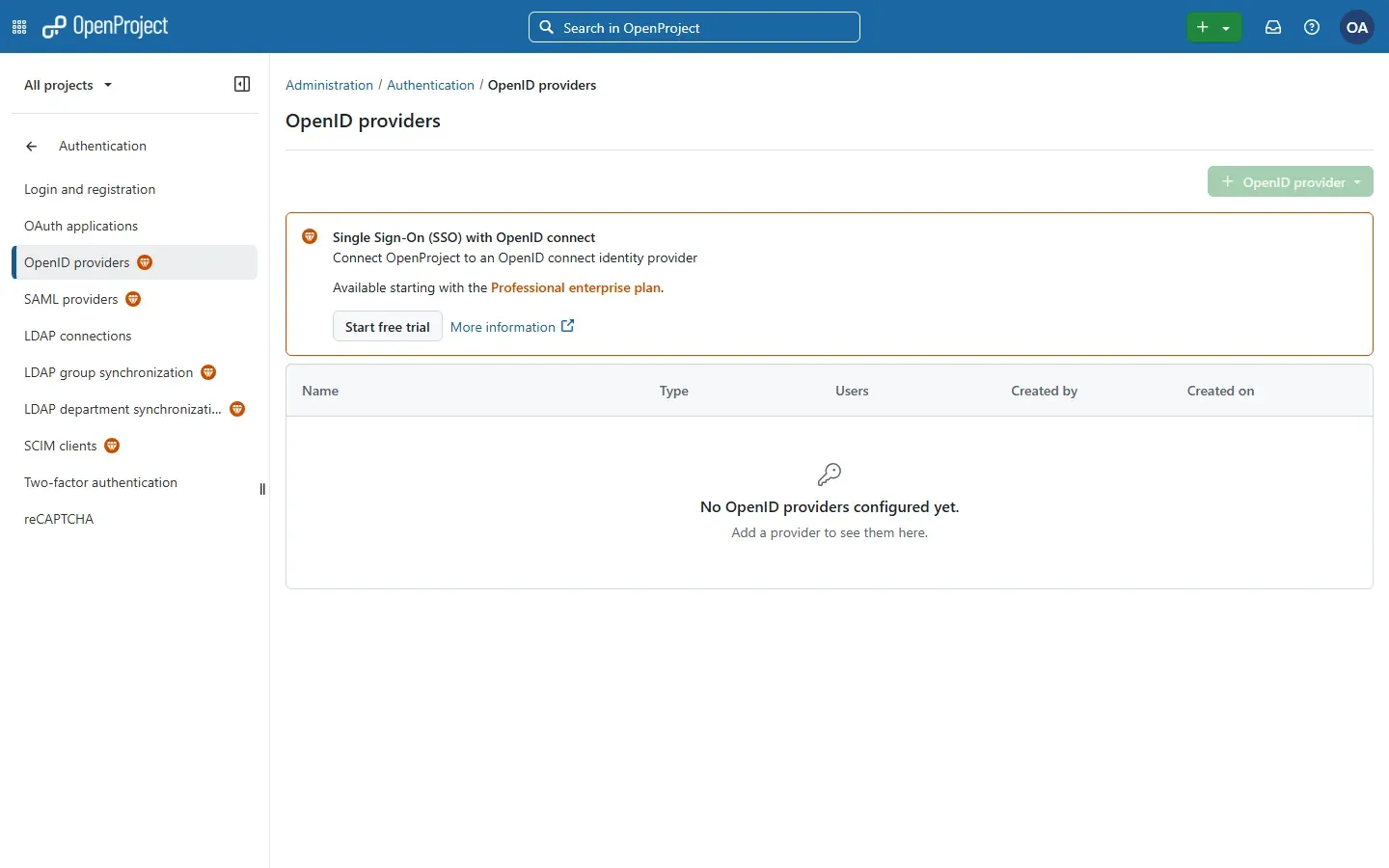Follow the Professional enterprise plan link
Viewport: 1389px width, 868px height.
pos(576,287)
